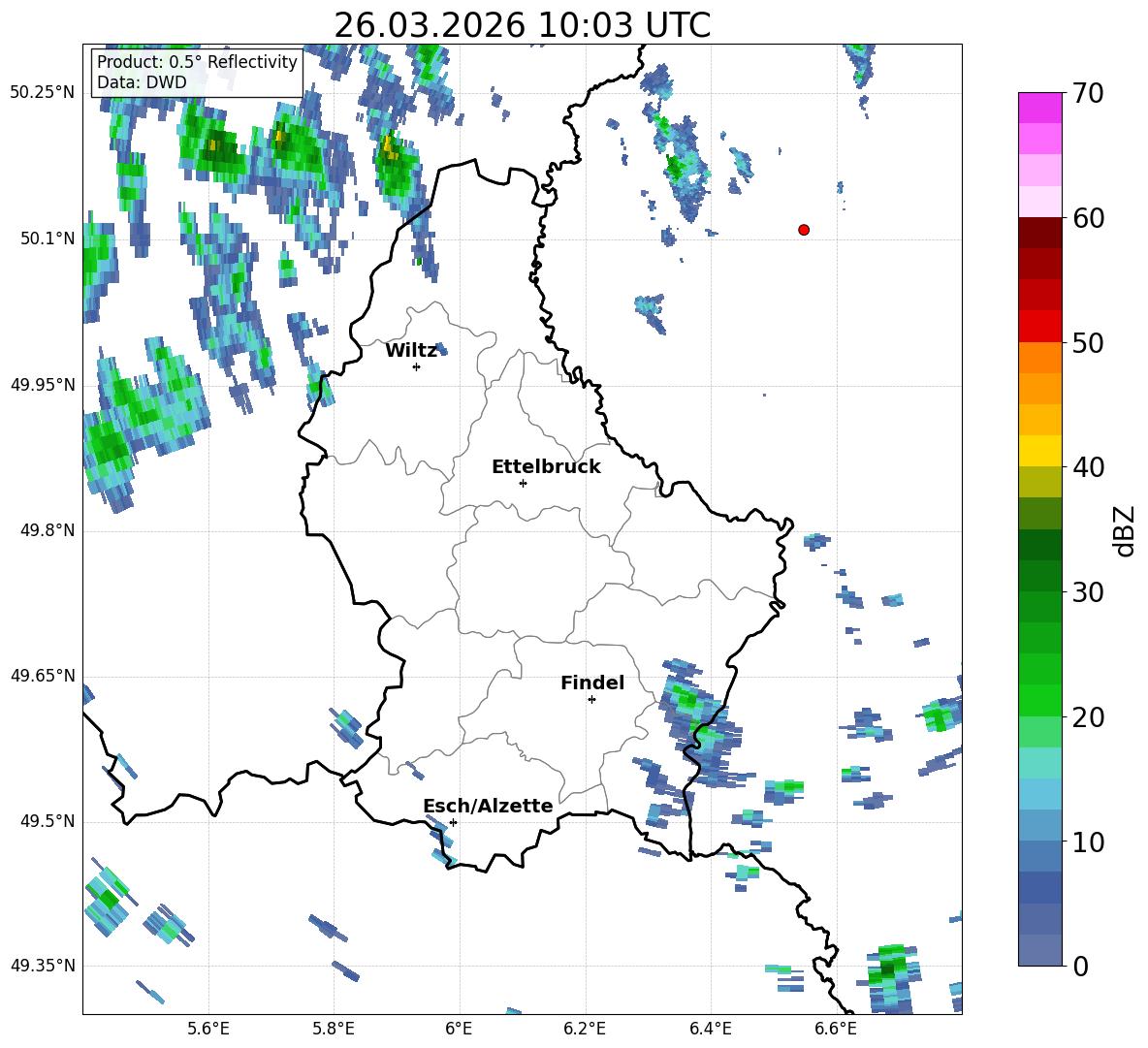This screenshot has width=1148, height=1048.
Task: Click the 20 tick on the colorbar
Action: click(x=1088, y=717)
